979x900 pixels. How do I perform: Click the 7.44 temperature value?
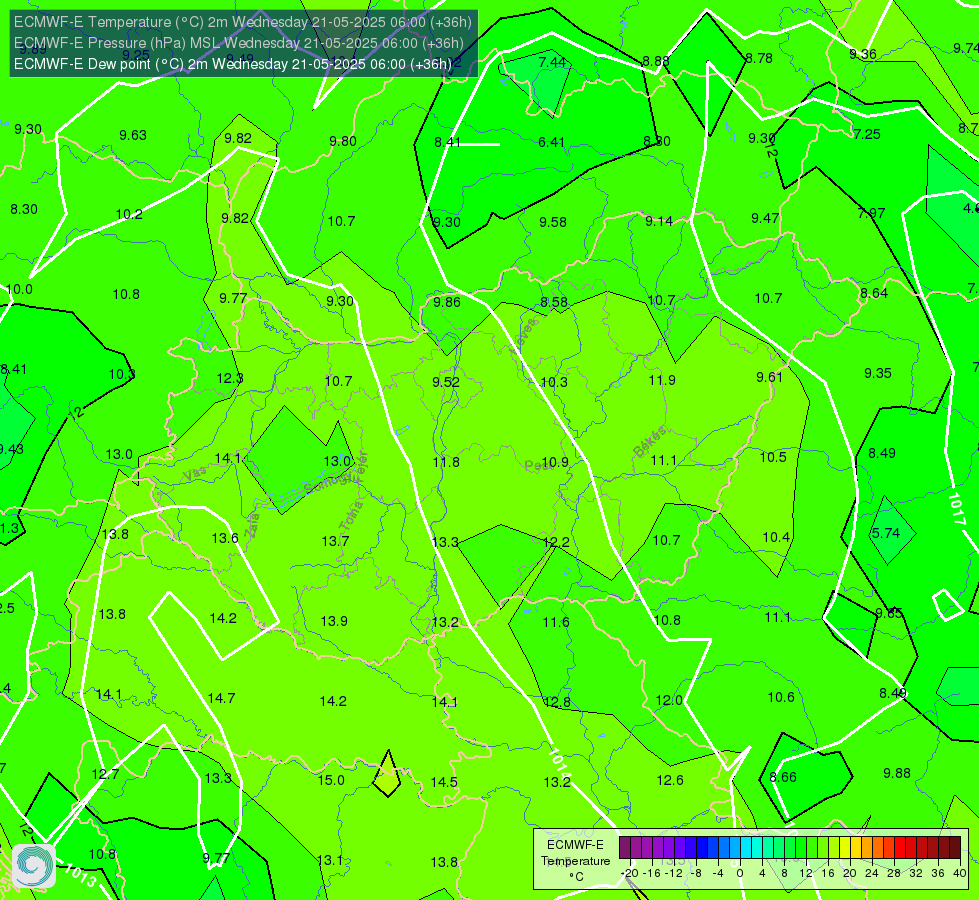click(552, 62)
